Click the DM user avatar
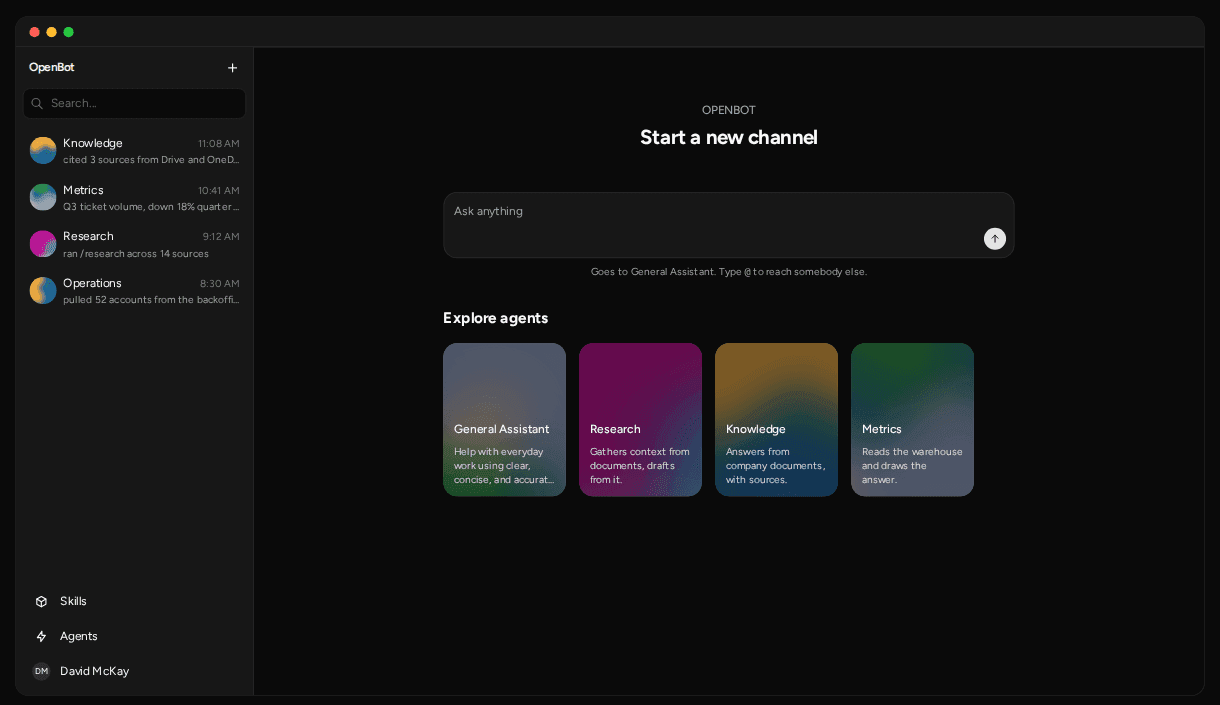This screenshot has height=705, width=1220. pos(41,671)
